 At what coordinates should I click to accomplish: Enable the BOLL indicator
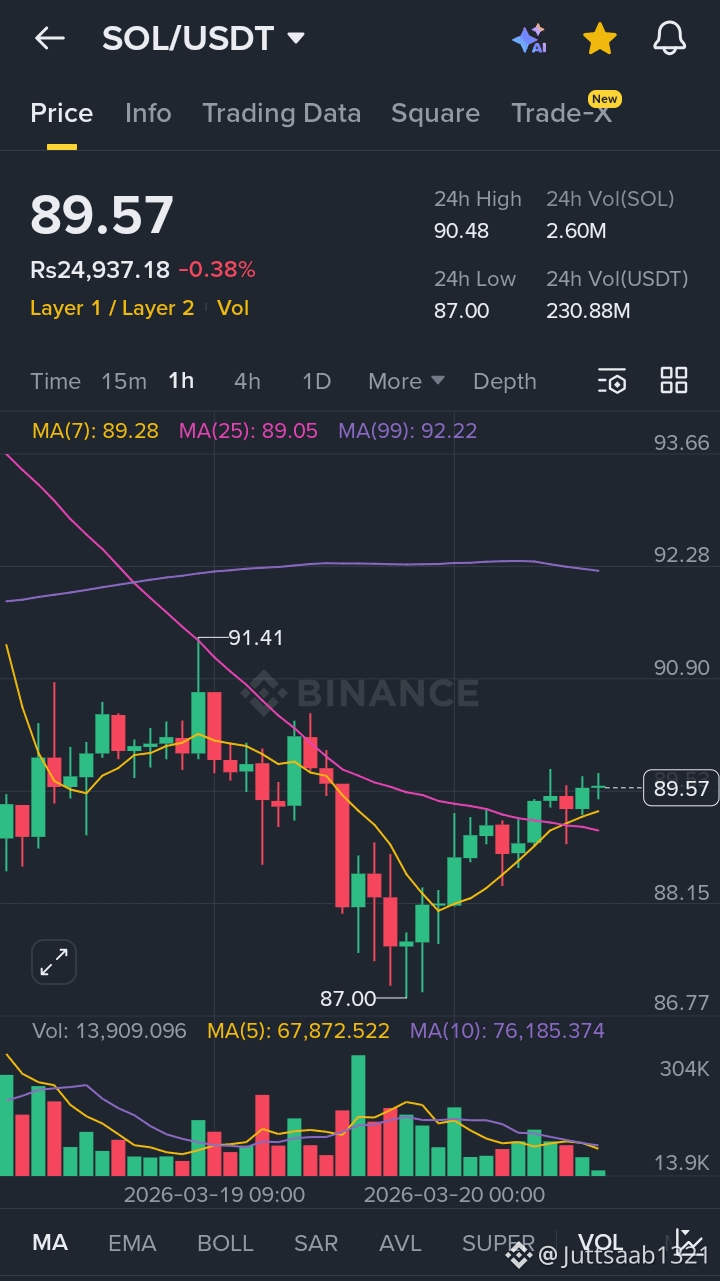pos(225,1243)
